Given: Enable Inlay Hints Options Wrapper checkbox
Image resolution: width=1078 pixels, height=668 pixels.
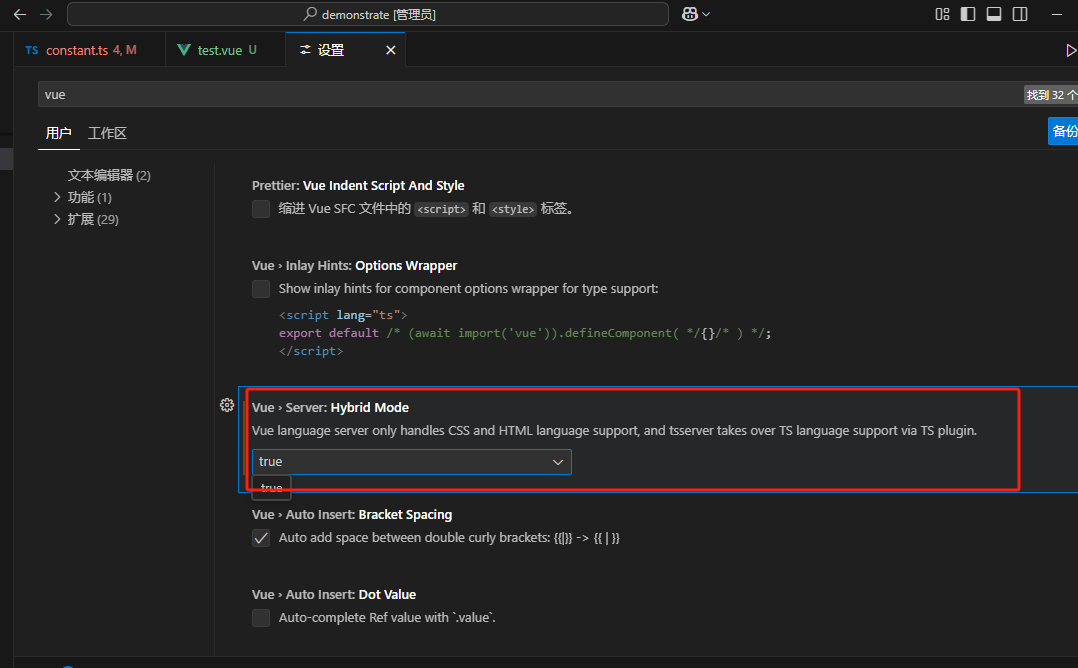Looking at the screenshot, I should click(x=261, y=289).
